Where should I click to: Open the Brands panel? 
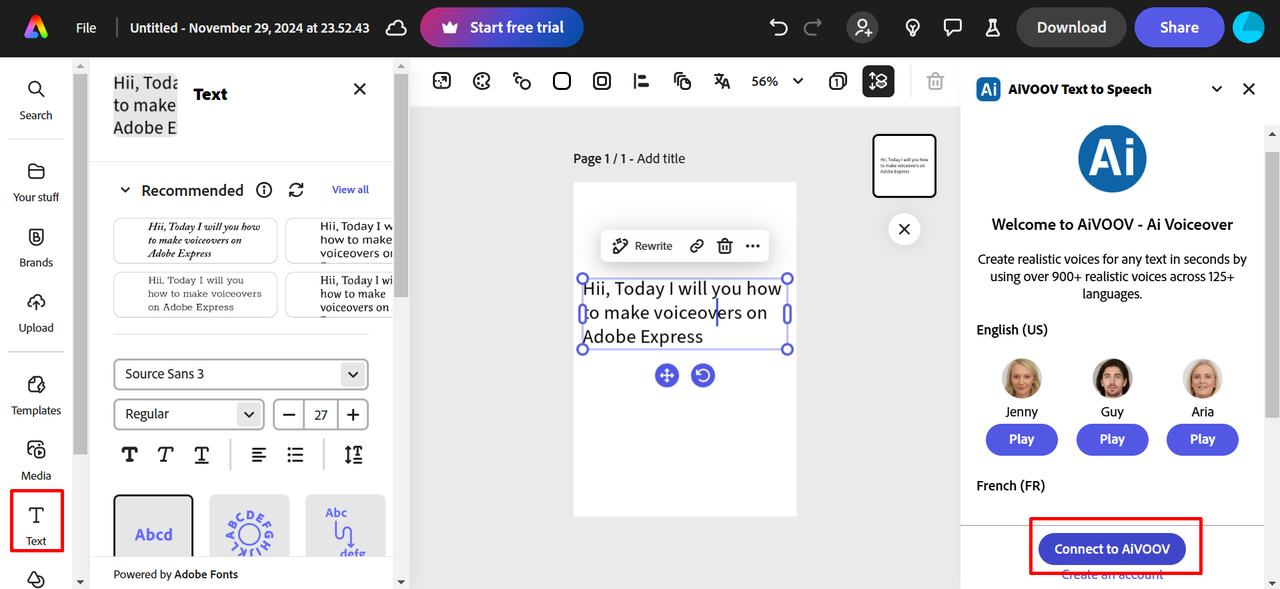pos(36,247)
